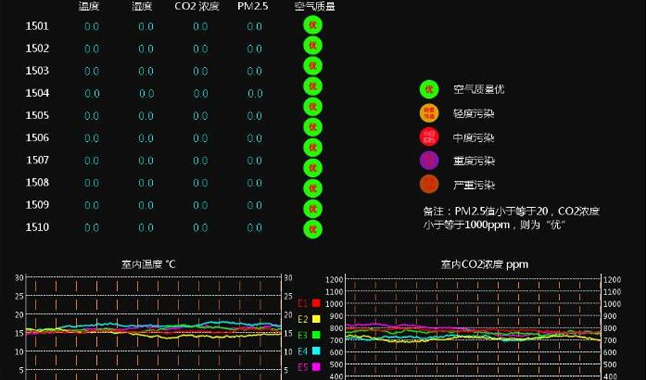Image resolution: width=646 pixels, height=380 pixels.
Task: Click the green air quality icon for room 1505
Action: pos(313,107)
